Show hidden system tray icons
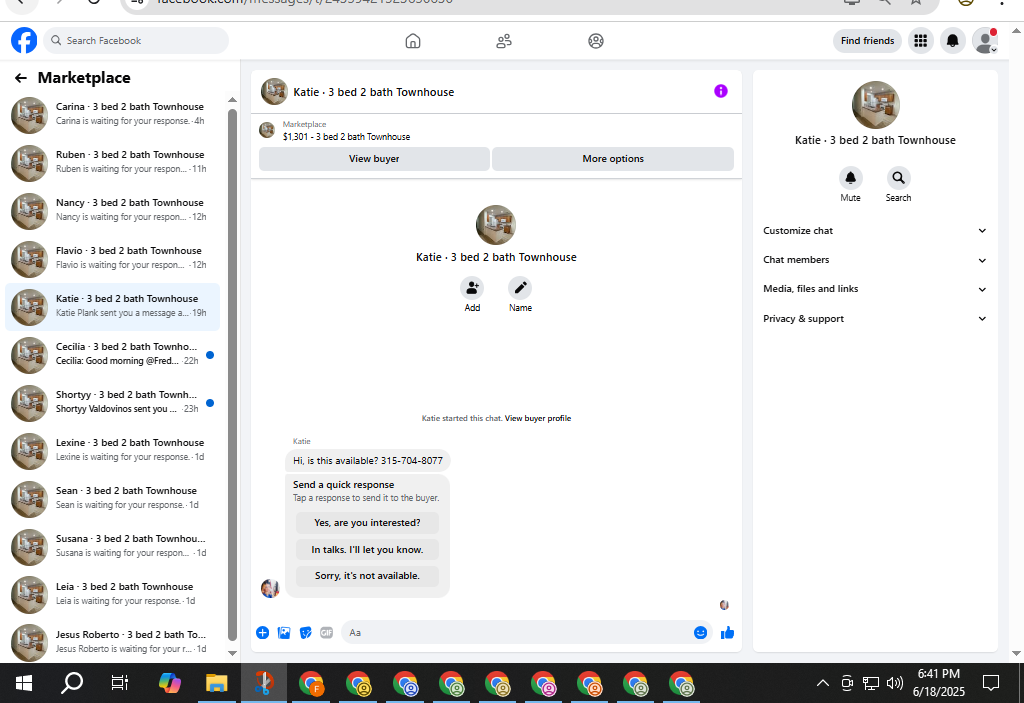1024x703 pixels. tap(823, 683)
